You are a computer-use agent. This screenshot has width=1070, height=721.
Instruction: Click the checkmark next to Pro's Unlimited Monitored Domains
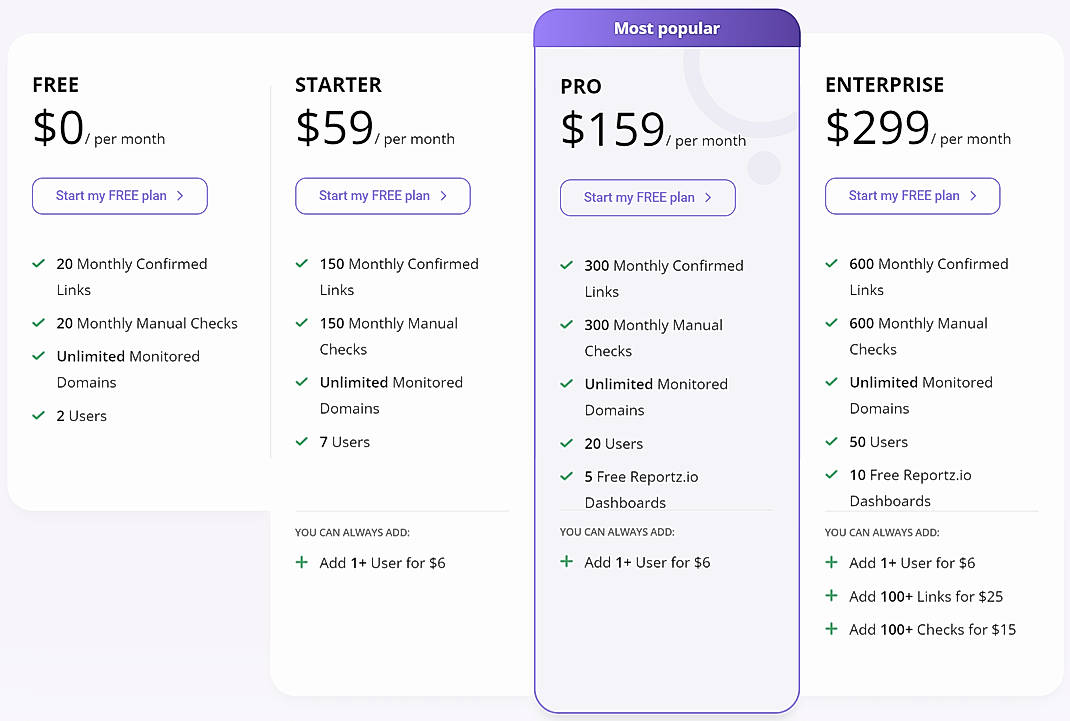[x=566, y=383]
